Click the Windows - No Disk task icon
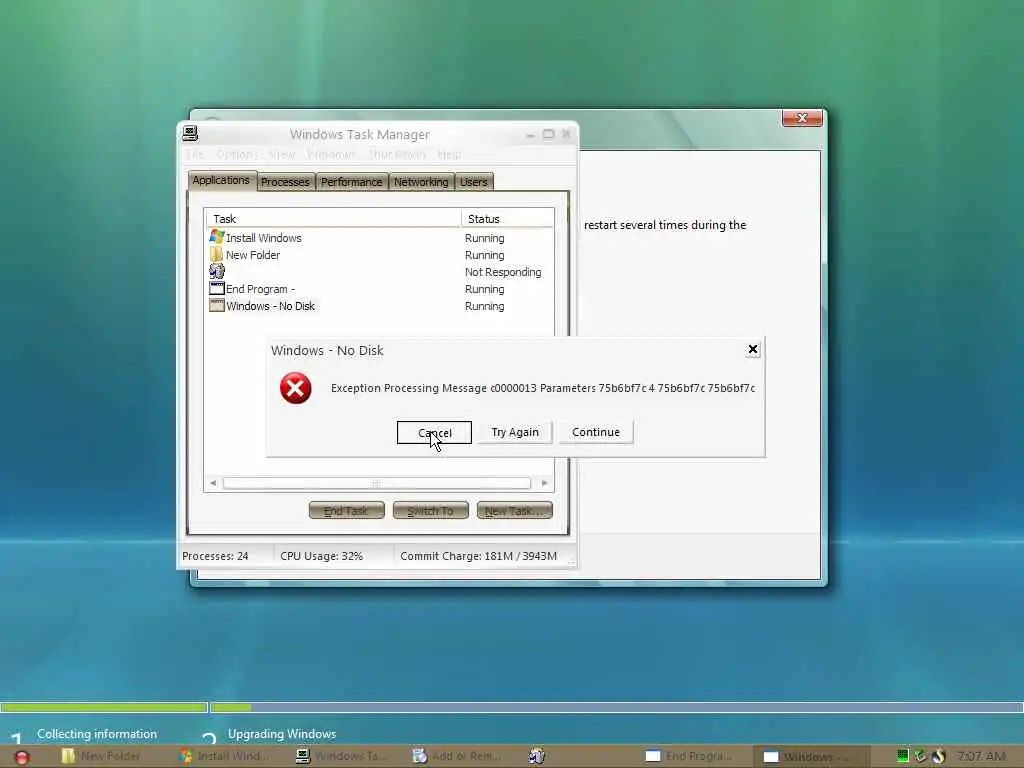This screenshot has height=768, width=1024. point(216,305)
